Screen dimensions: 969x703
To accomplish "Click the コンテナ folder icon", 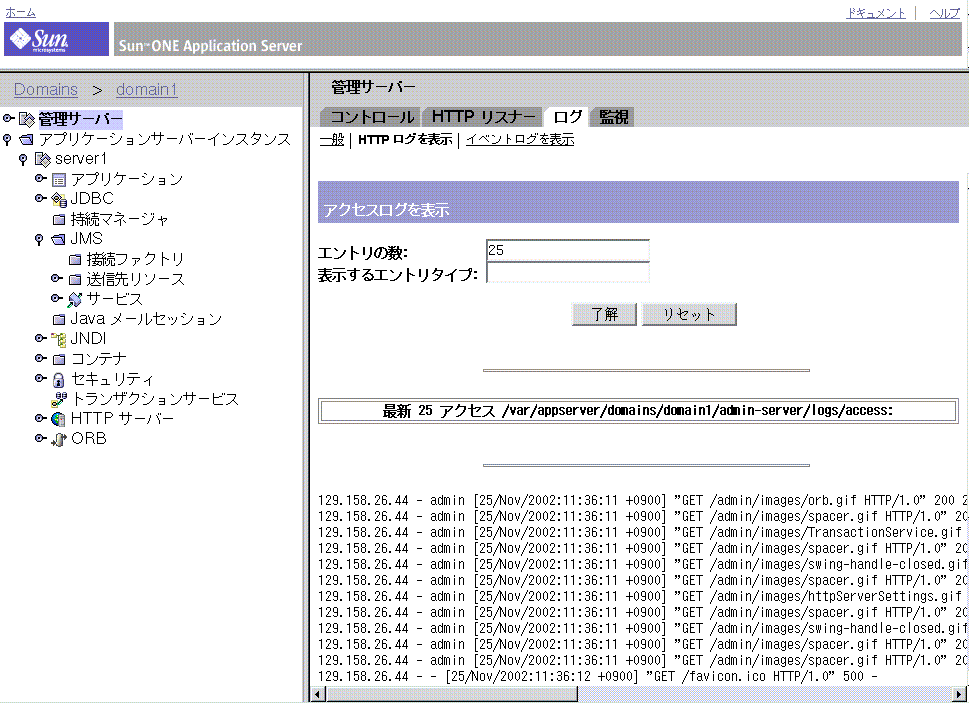I will pos(59,359).
